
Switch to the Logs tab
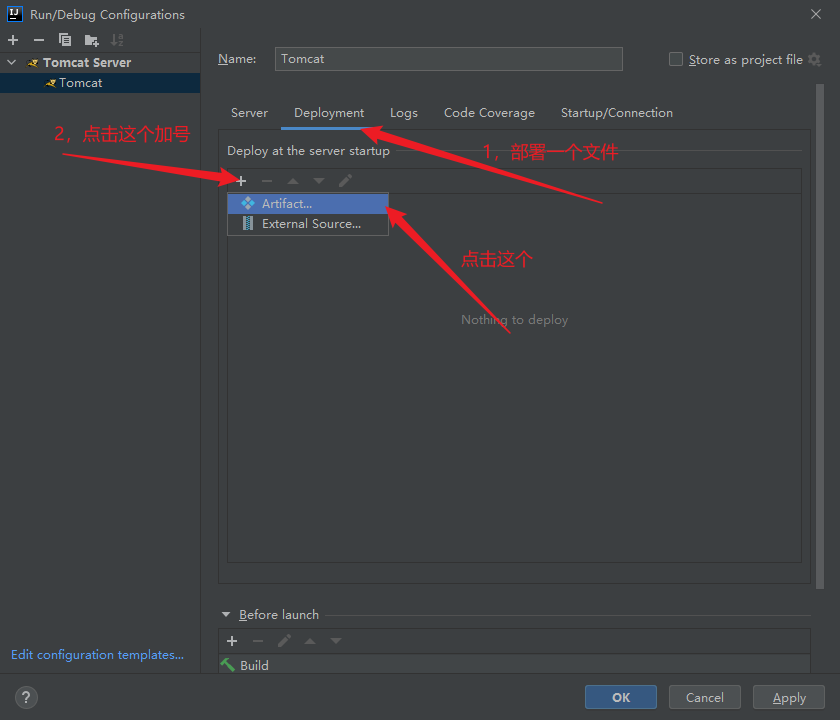(404, 113)
